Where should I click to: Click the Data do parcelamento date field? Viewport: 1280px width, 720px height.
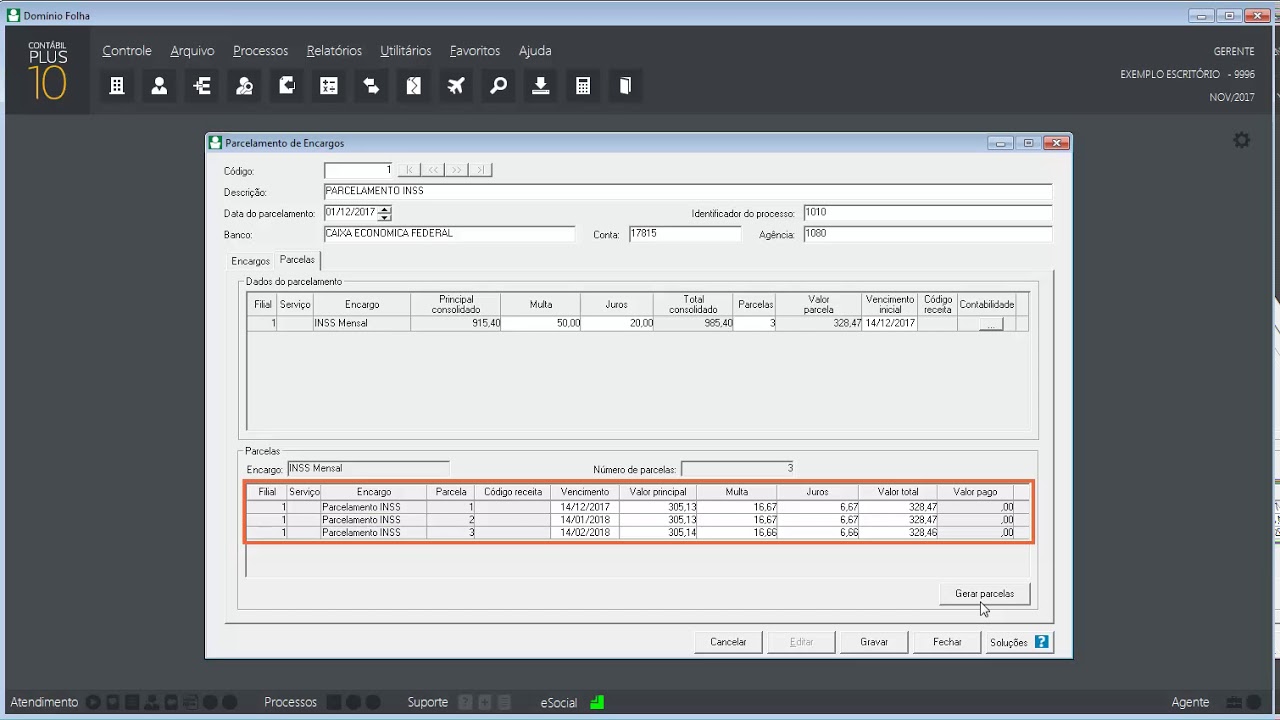click(x=351, y=213)
